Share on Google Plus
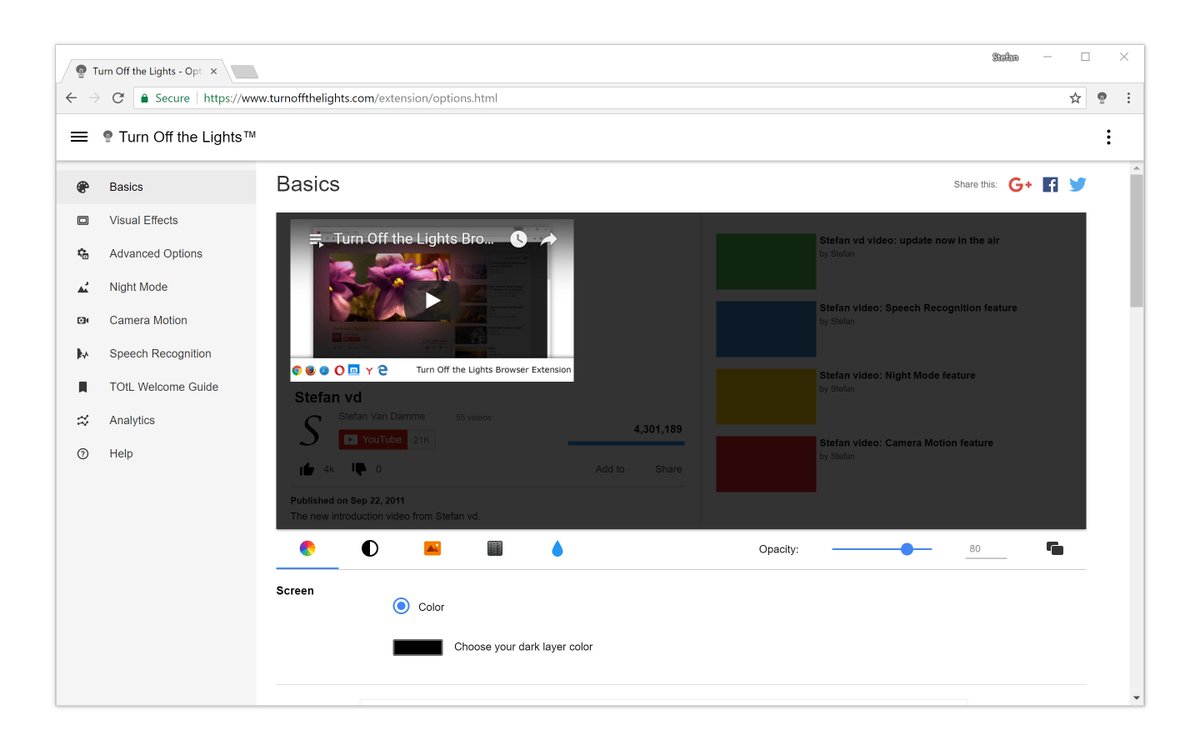1200x750 pixels. coord(1020,184)
